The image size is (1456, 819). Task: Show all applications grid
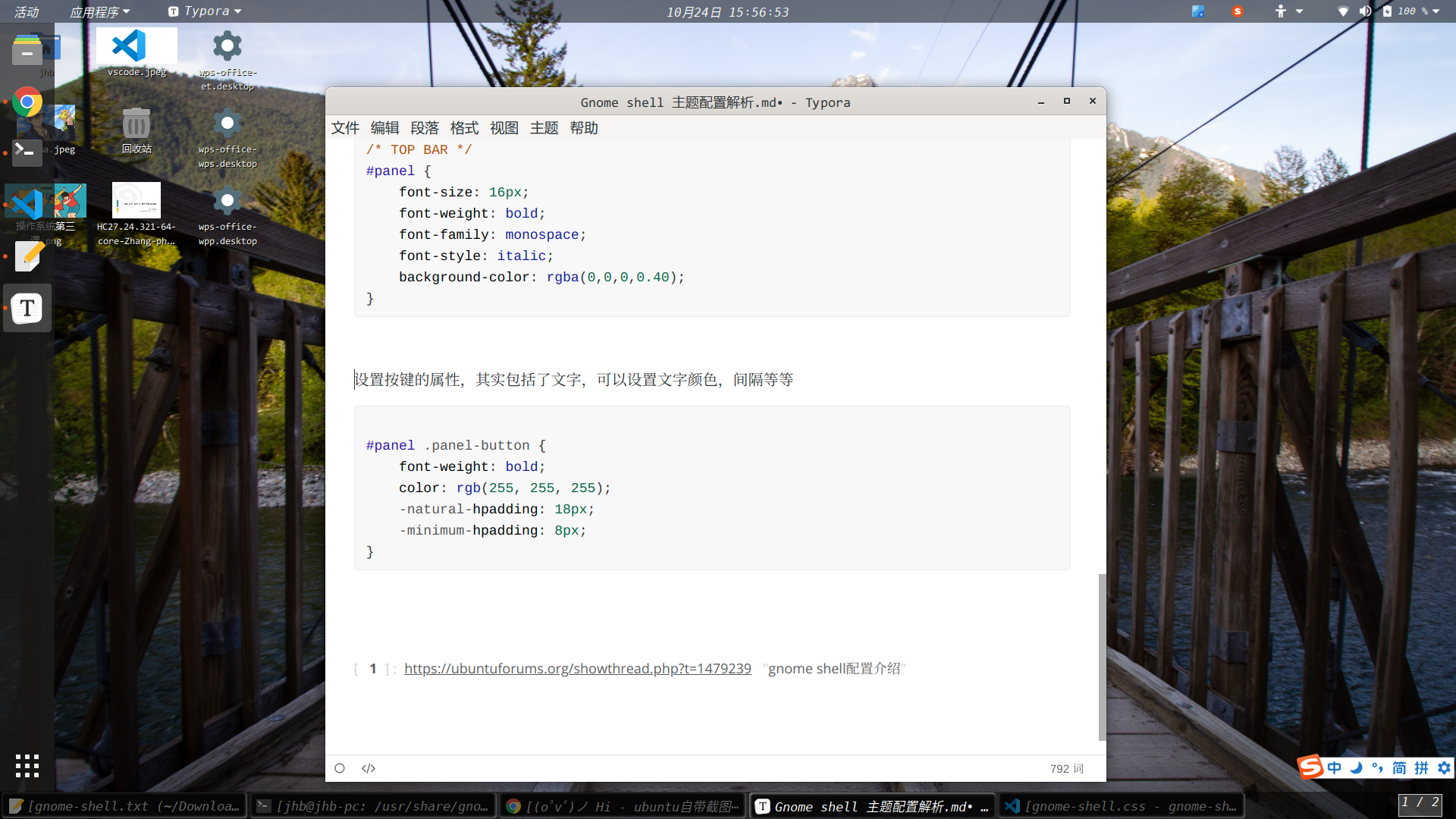tap(27, 766)
